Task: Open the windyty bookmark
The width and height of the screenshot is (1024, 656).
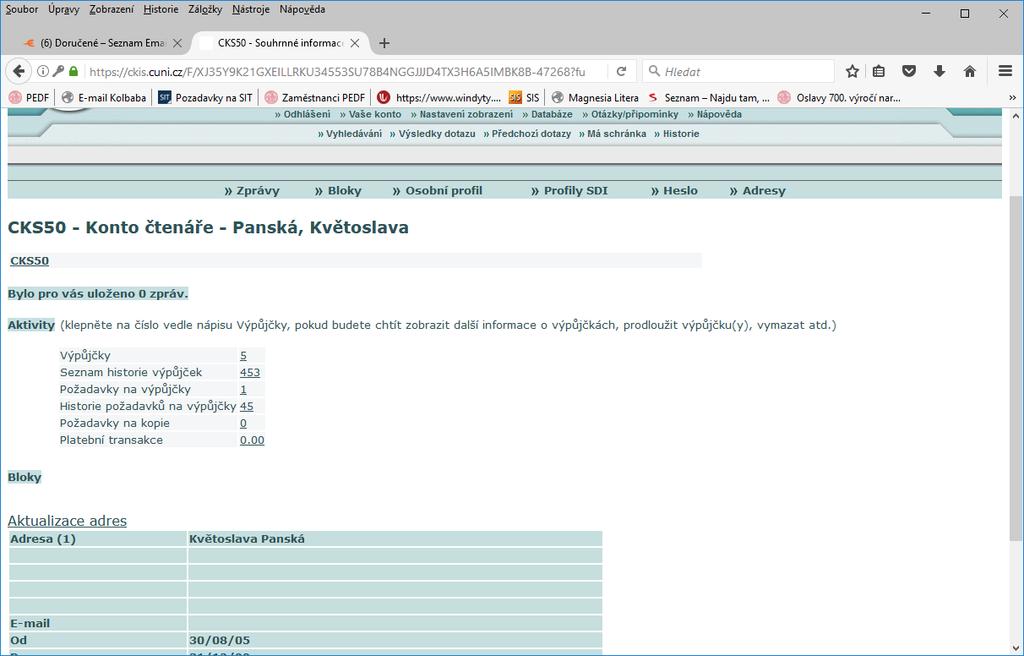Action: click(440, 97)
